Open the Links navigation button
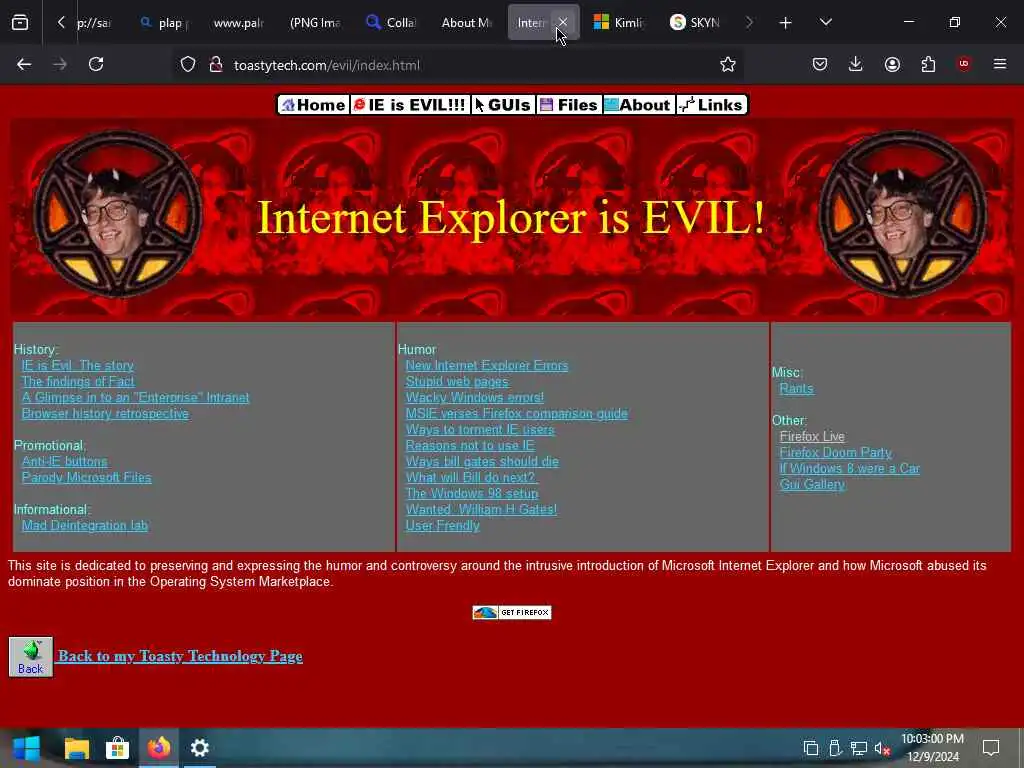The image size is (1024, 768). click(x=711, y=104)
